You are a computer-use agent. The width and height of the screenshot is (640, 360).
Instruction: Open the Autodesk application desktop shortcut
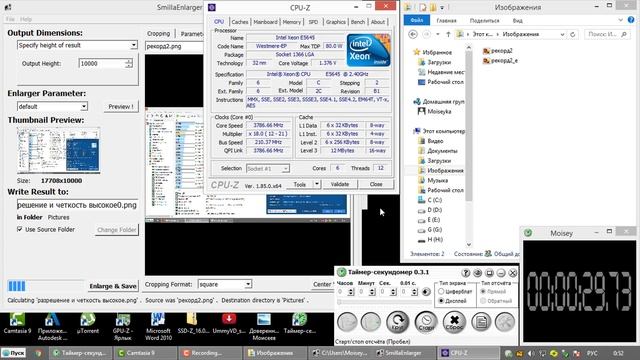tap(52, 327)
